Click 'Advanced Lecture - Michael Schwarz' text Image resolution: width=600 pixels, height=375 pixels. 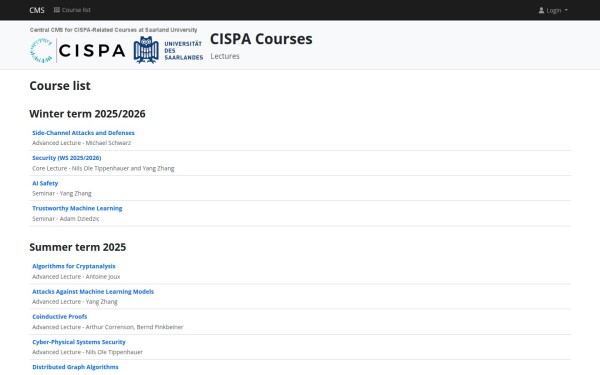tap(82, 143)
